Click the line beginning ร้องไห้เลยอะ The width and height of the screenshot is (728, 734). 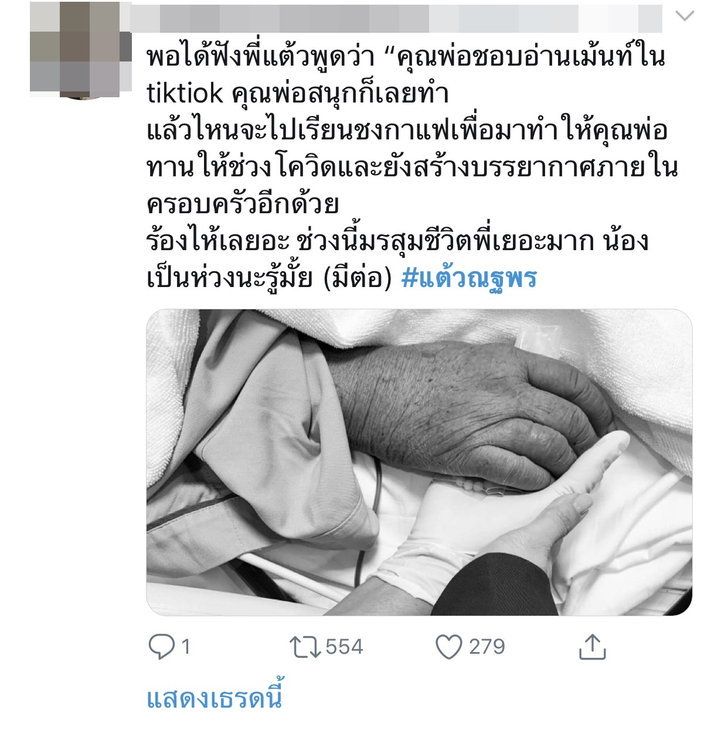coord(397,241)
